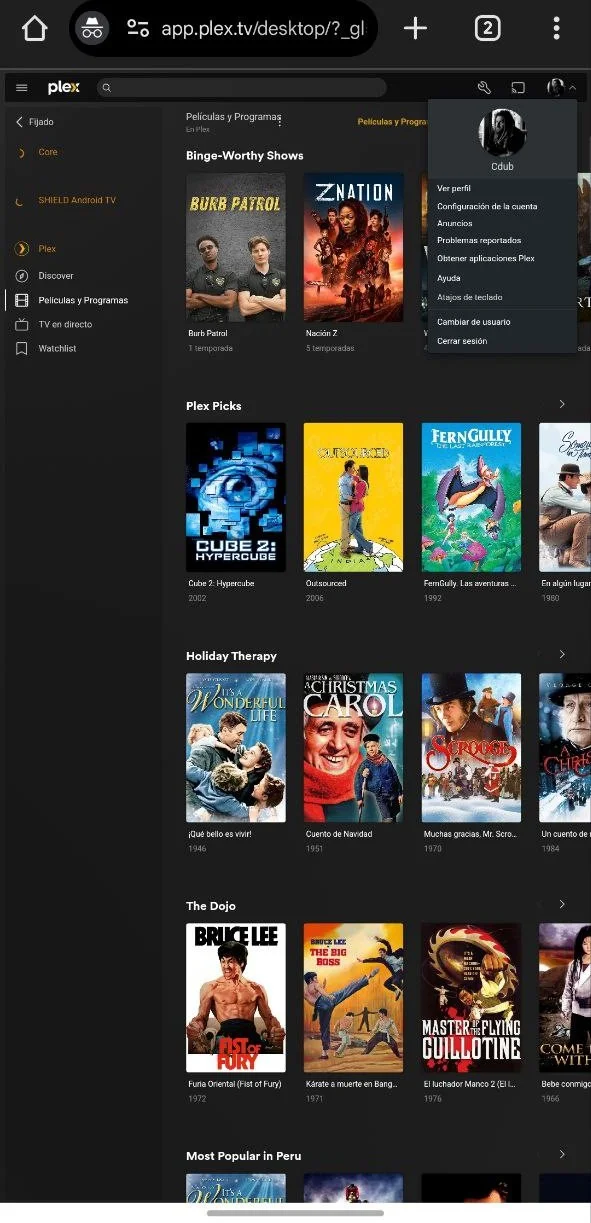Open Outsourced poster

coord(353,497)
